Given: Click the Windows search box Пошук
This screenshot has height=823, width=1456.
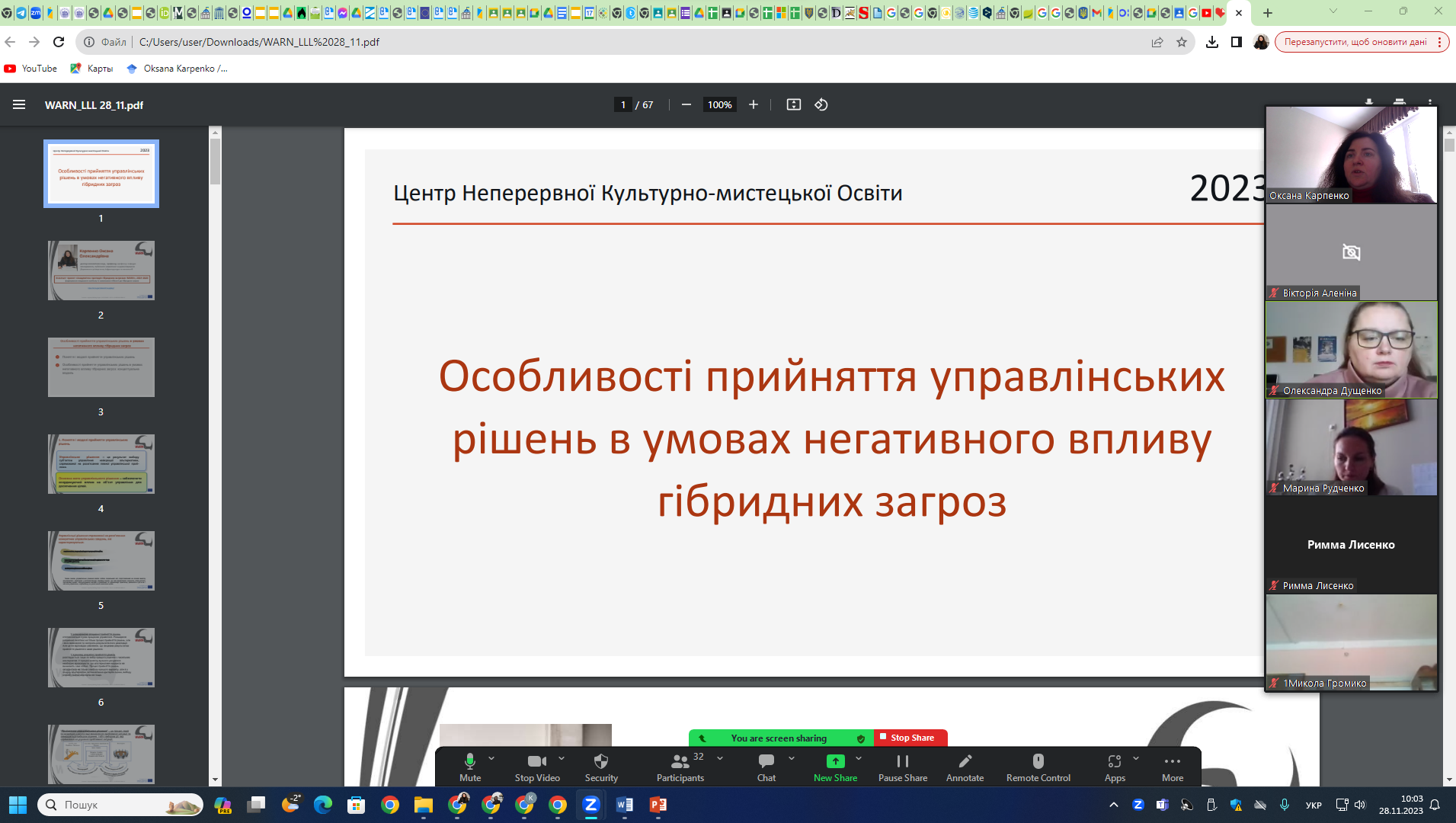Looking at the screenshot, I should coord(120,805).
